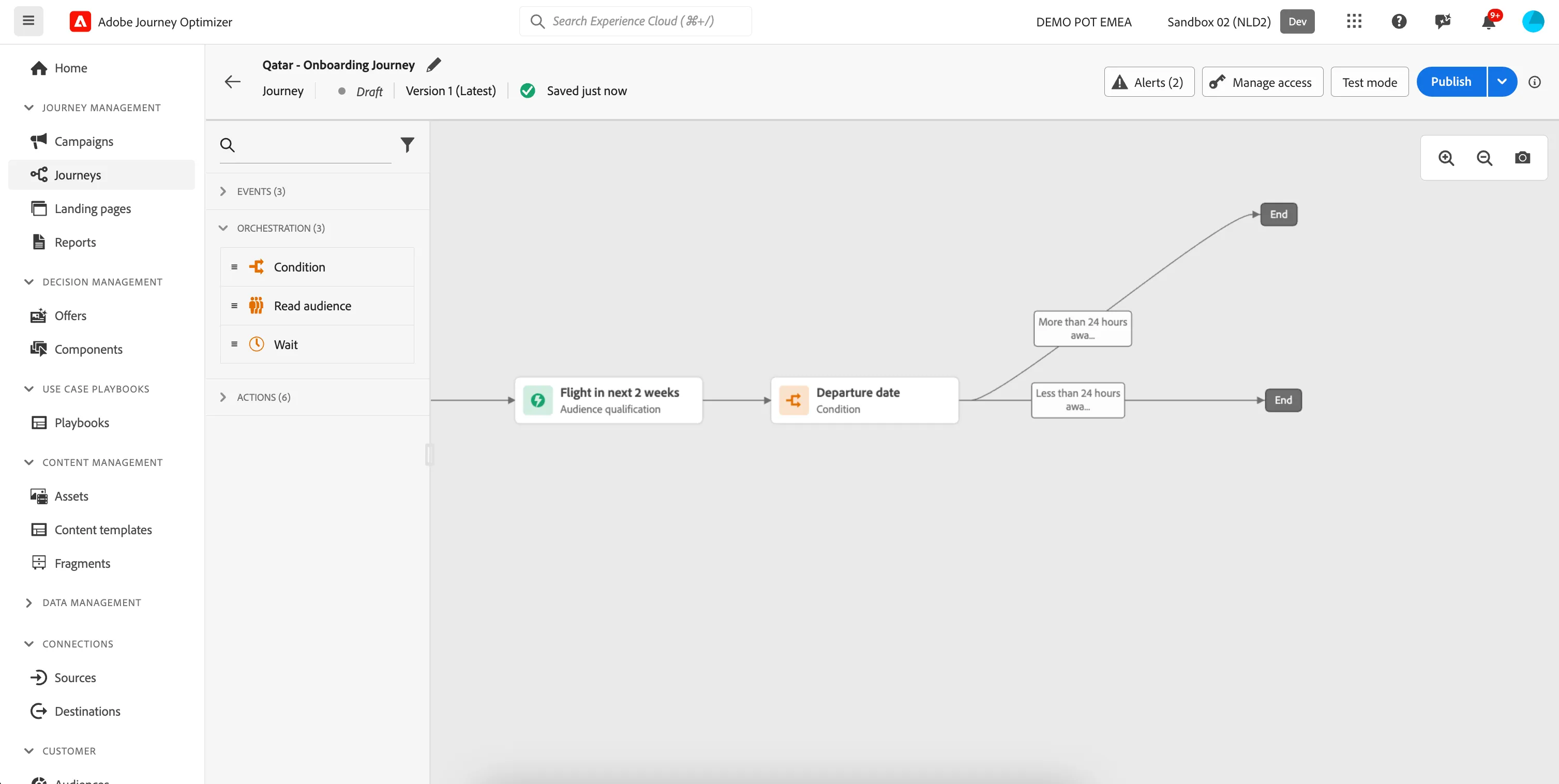Click the Wait activity in the palette
The width and height of the screenshot is (1559, 784).
click(317, 344)
